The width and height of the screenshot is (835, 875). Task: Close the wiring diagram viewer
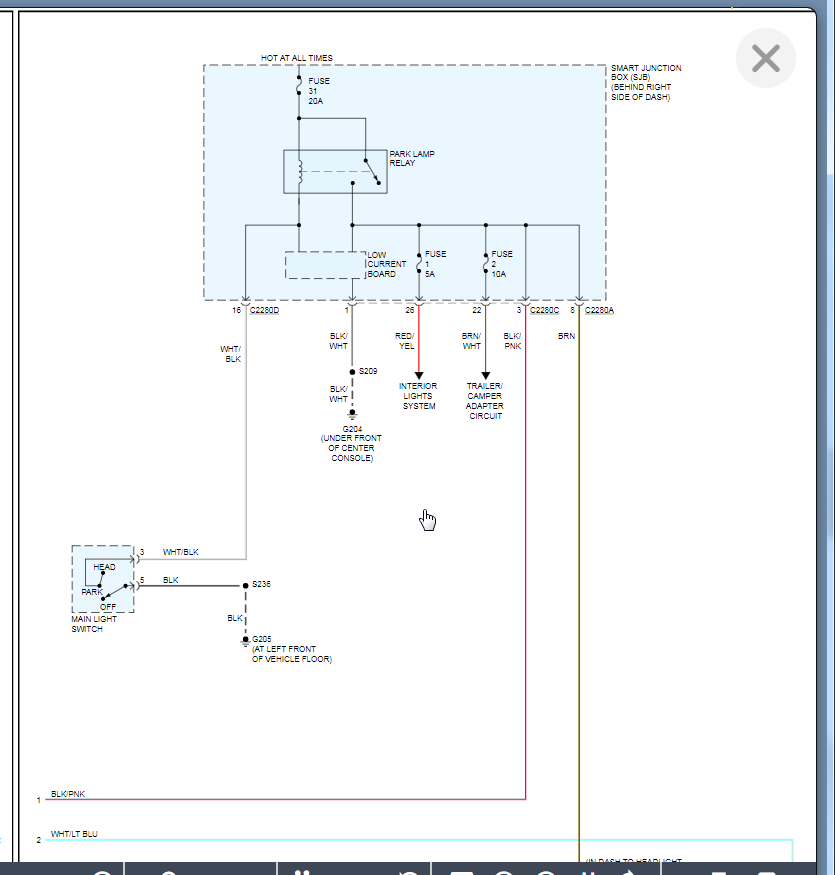(765, 58)
